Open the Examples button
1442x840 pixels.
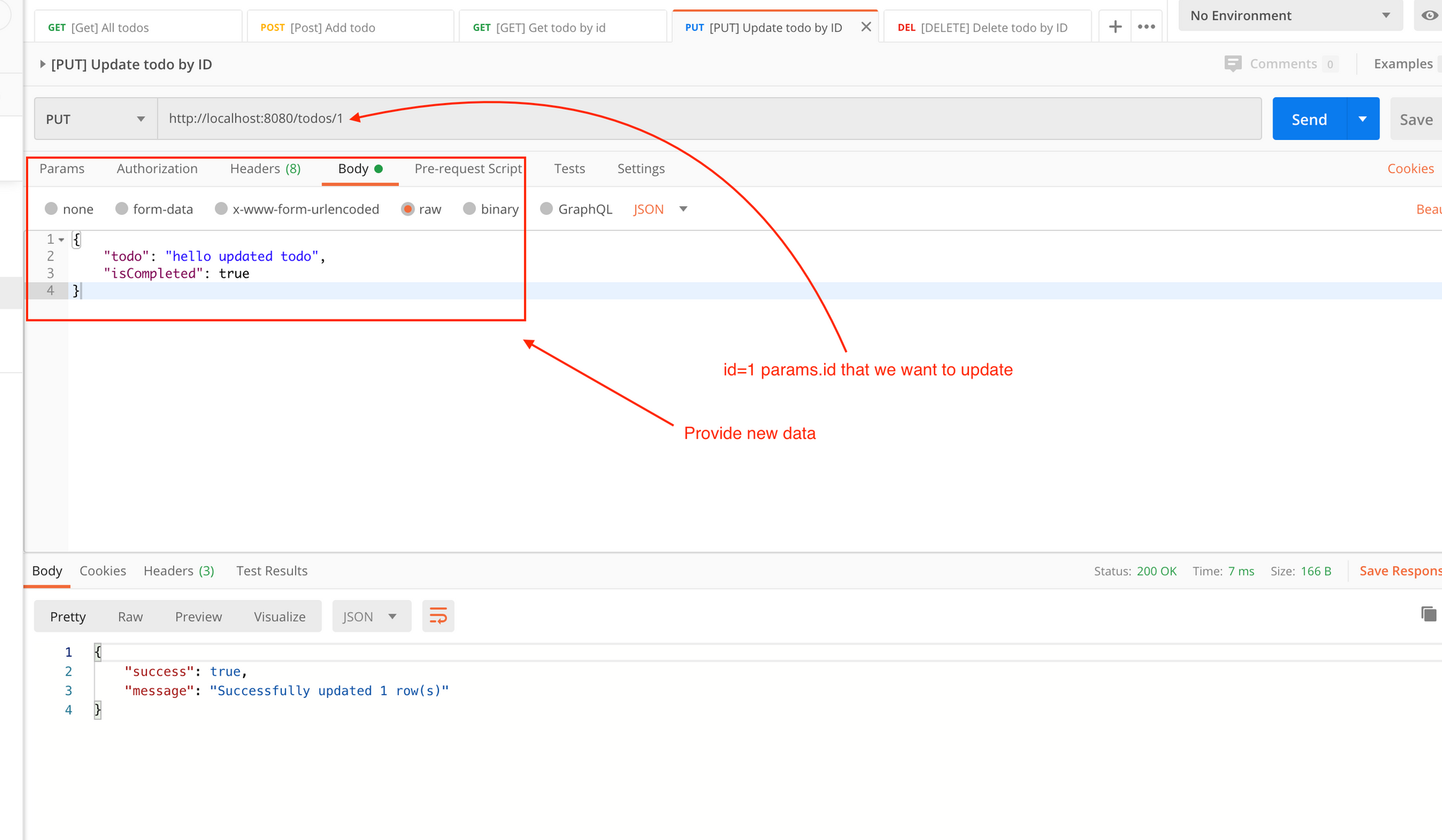point(1403,64)
